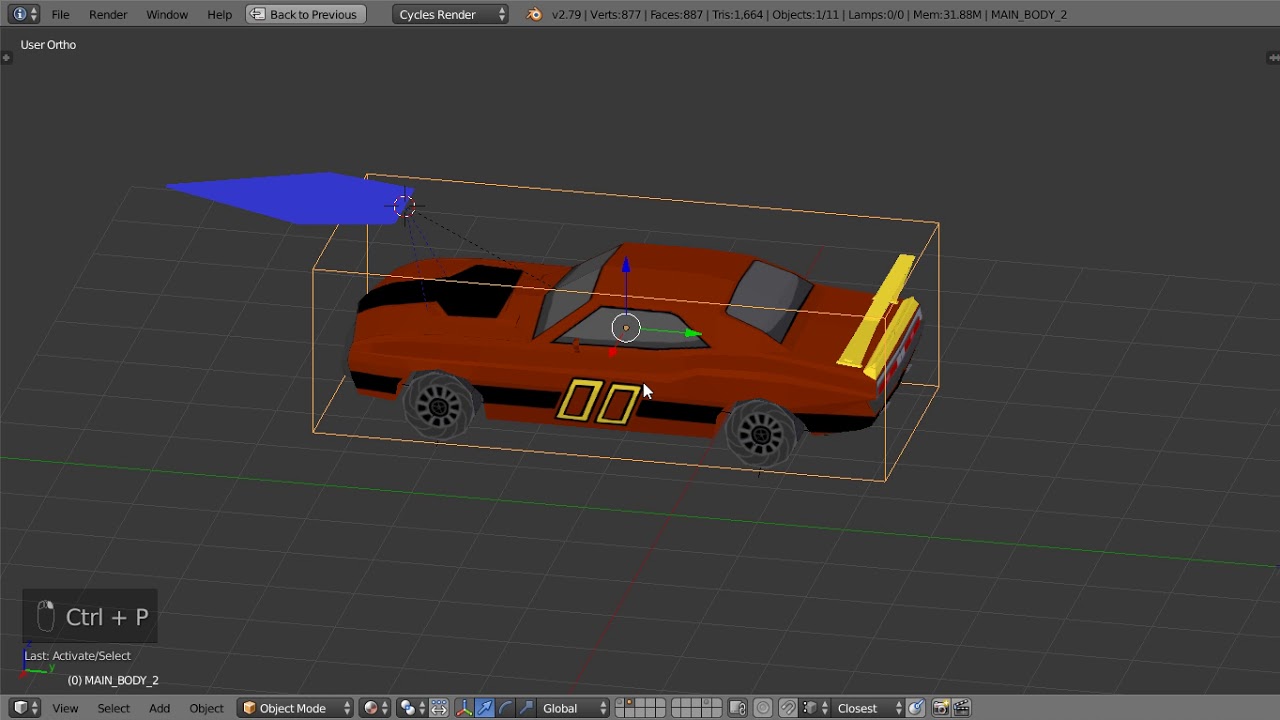Click the 3D cursor crosshair
This screenshot has height=720, width=1280.
404,206
